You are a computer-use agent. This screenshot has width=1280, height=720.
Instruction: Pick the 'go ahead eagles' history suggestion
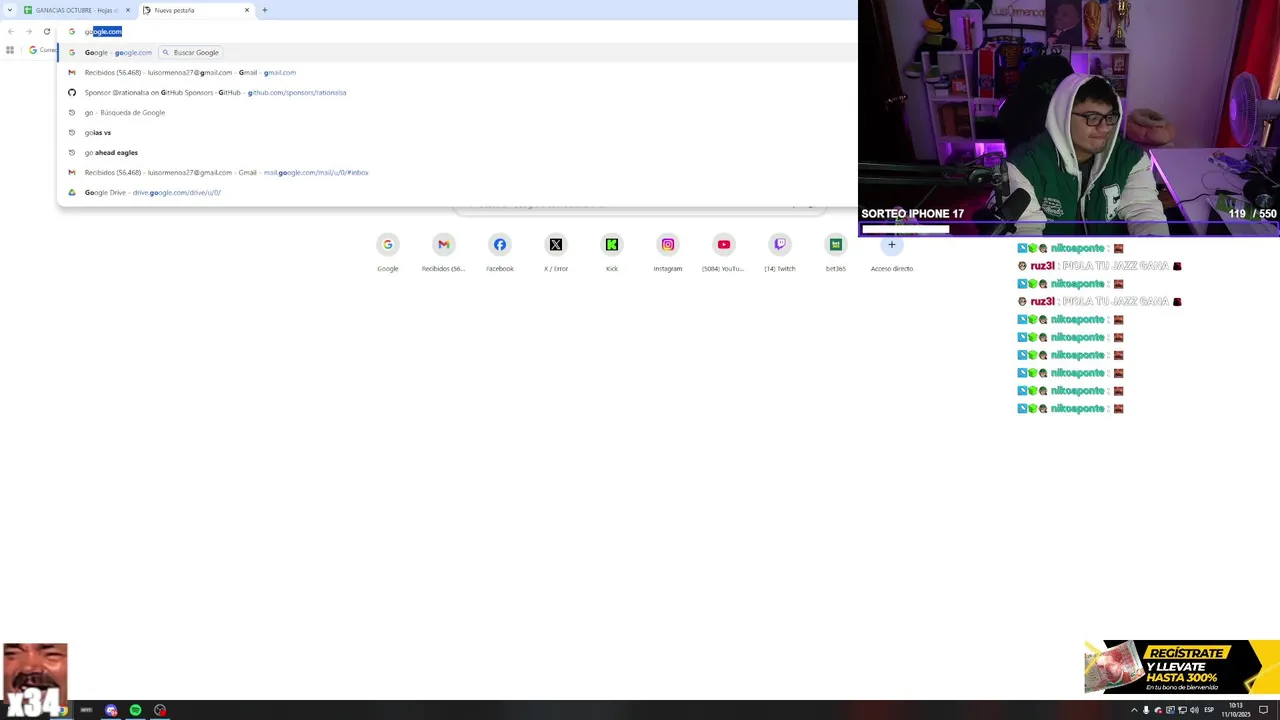pyautogui.click(x=456, y=152)
